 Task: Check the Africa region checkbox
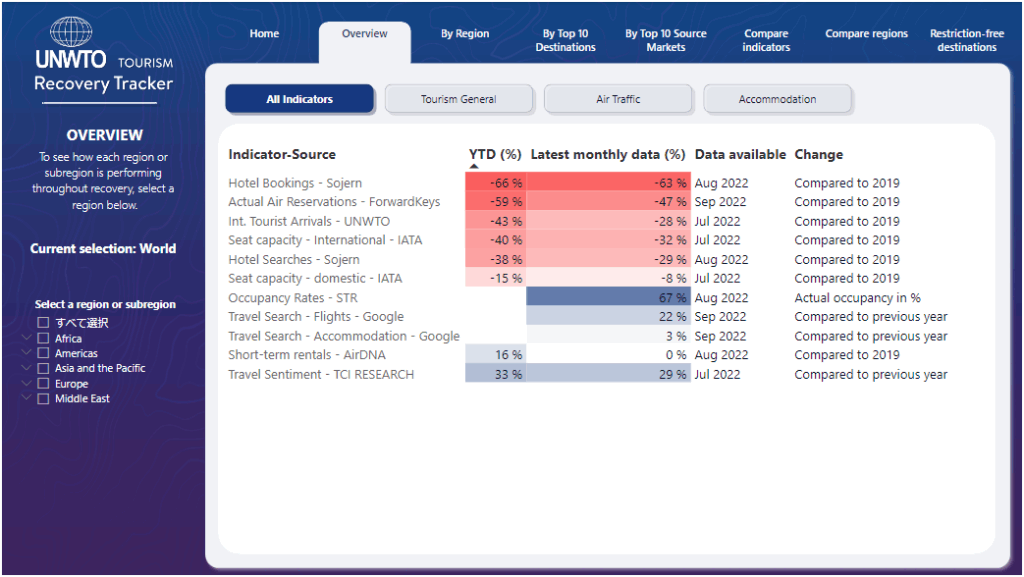43,338
